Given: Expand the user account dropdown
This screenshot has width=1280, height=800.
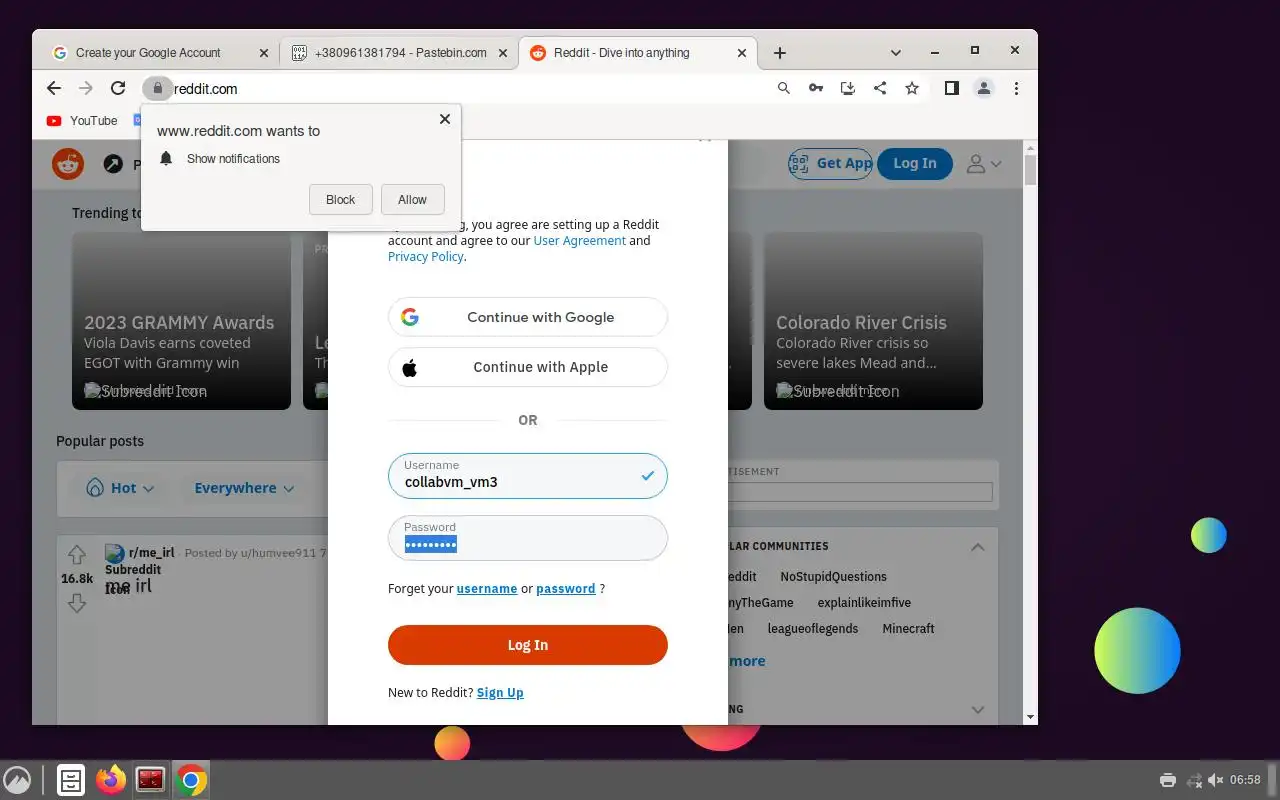Looking at the screenshot, I should click(983, 163).
